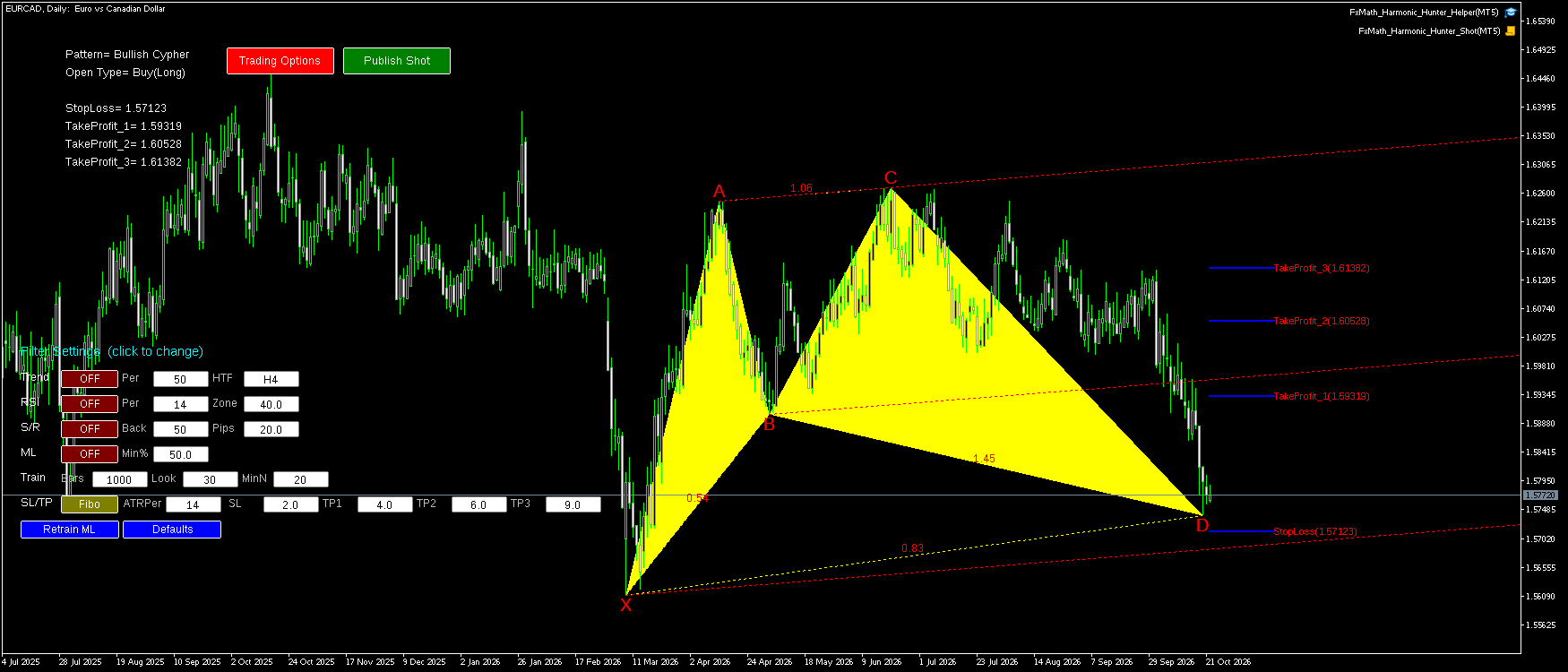This screenshot has height=672, width=1568.
Task: Click the "Open Type= Buy(Long)" text
Action: 125,73
